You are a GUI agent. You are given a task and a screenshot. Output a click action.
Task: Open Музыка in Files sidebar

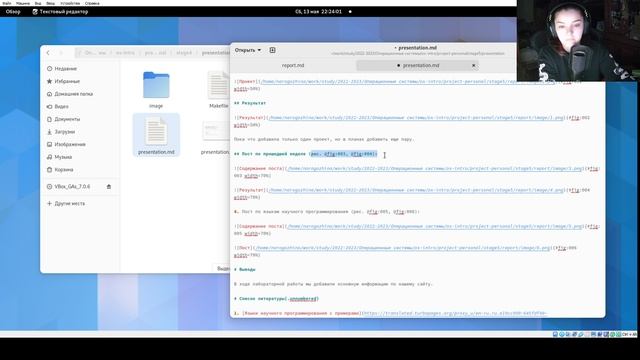tap(80, 157)
